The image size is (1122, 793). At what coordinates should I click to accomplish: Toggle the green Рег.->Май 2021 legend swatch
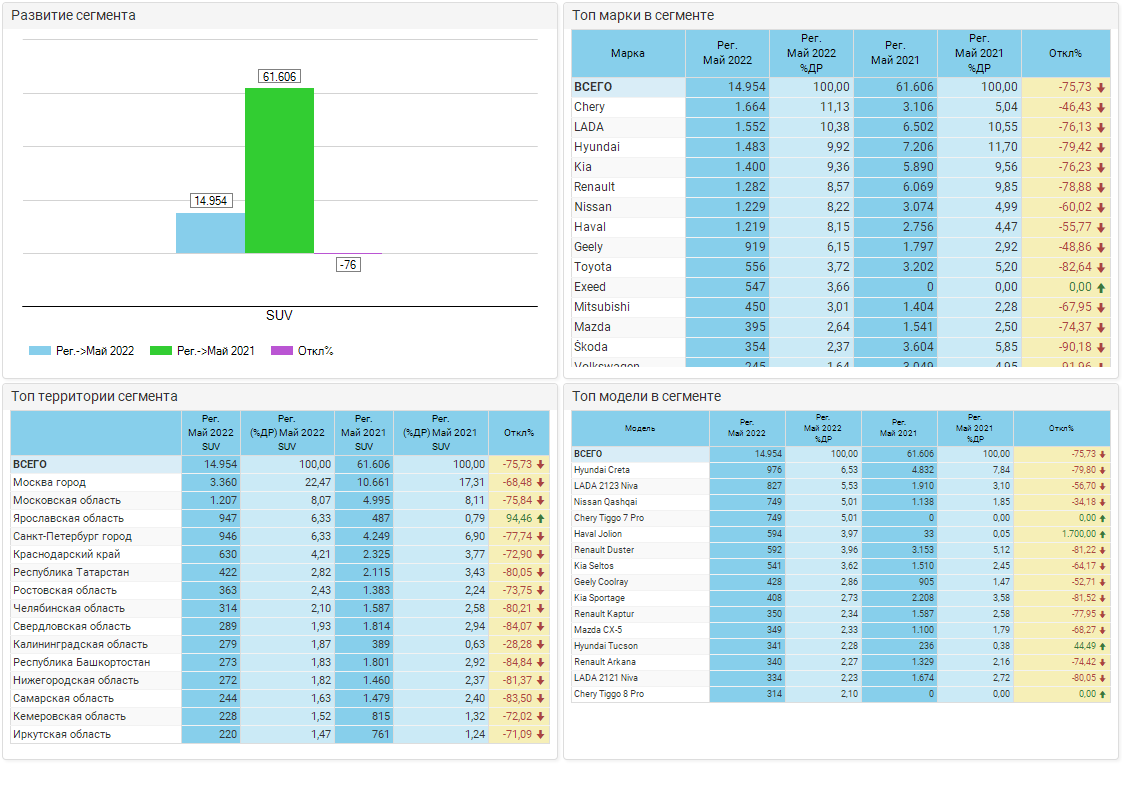[x=160, y=351]
